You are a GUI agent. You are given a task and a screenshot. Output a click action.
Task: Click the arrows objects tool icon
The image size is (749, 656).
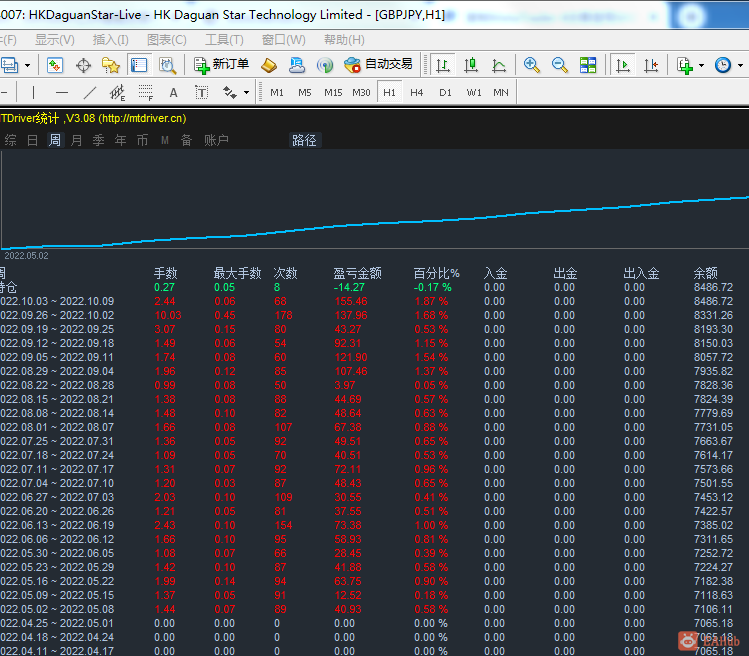pyautogui.click(x=230, y=92)
